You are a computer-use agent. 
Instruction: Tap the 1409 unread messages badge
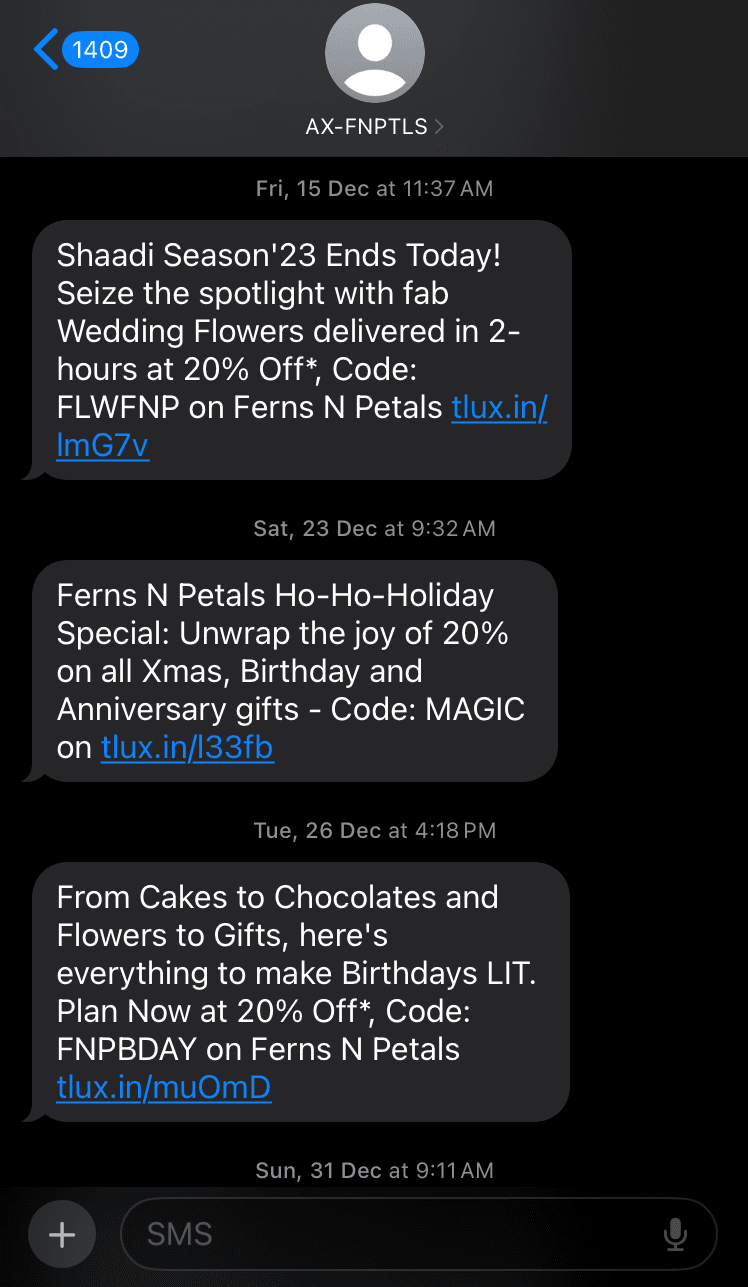coord(100,49)
